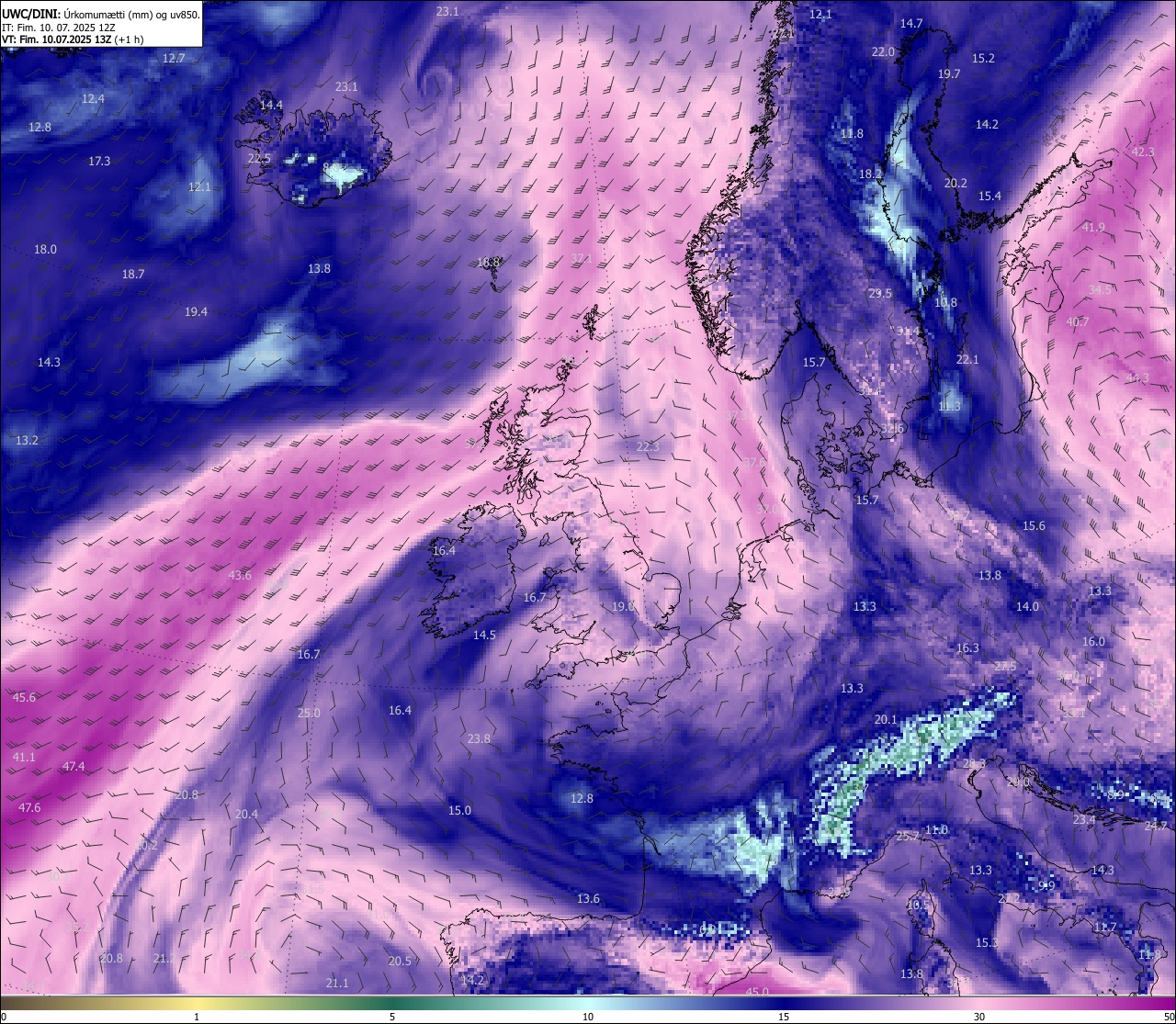Select the 19.7 map value
The image size is (1176, 1024).
click(x=949, y=73)
